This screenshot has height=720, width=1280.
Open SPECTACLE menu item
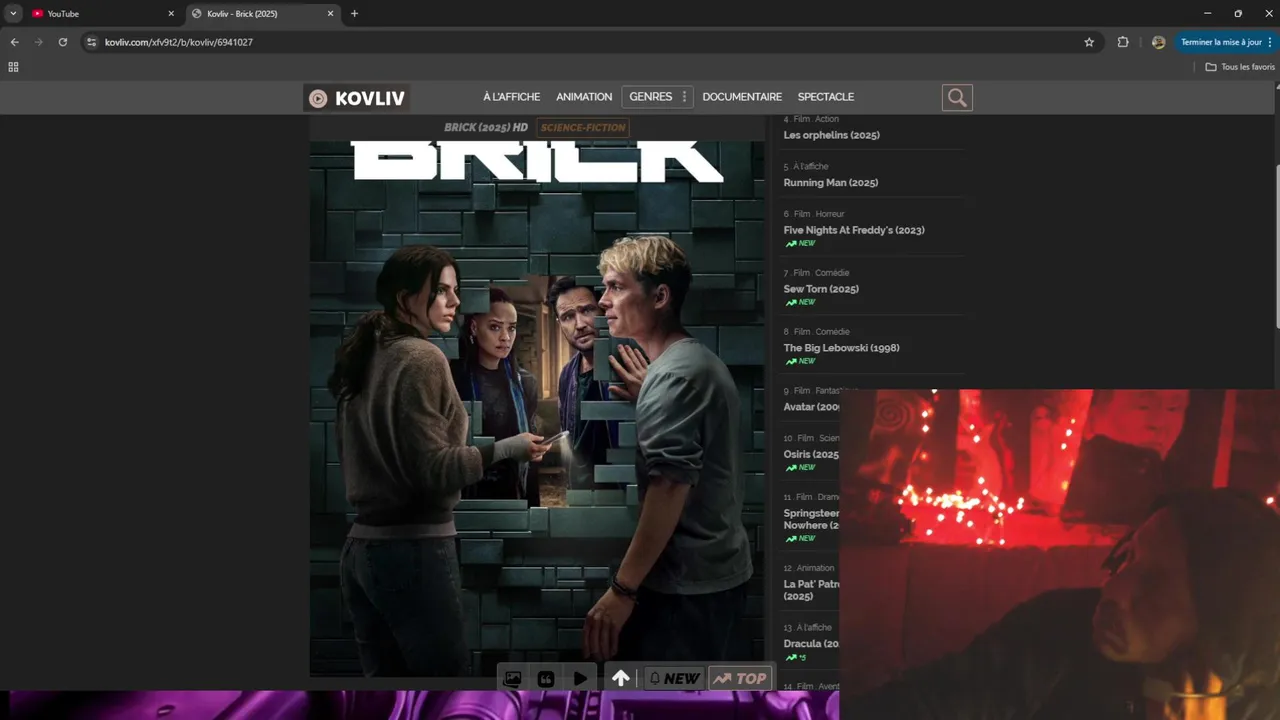point(826,97)
